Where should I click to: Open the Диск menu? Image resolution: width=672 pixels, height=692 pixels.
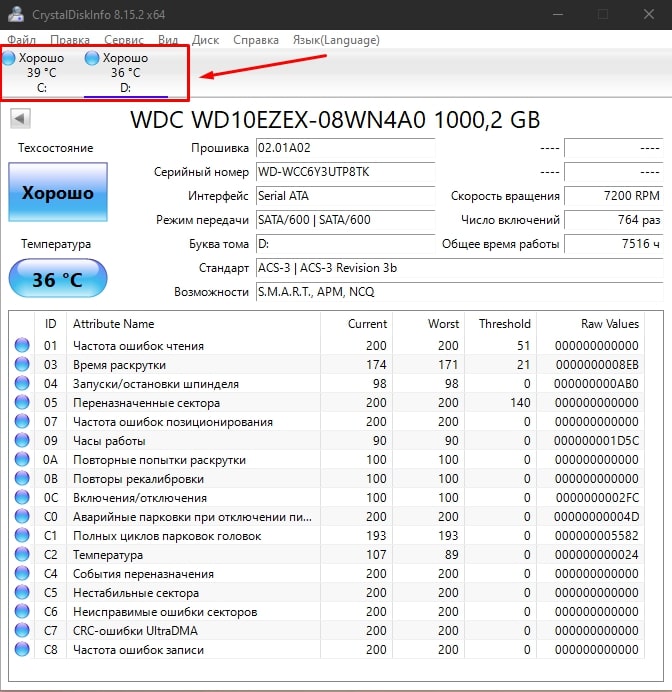coord(205,40)
